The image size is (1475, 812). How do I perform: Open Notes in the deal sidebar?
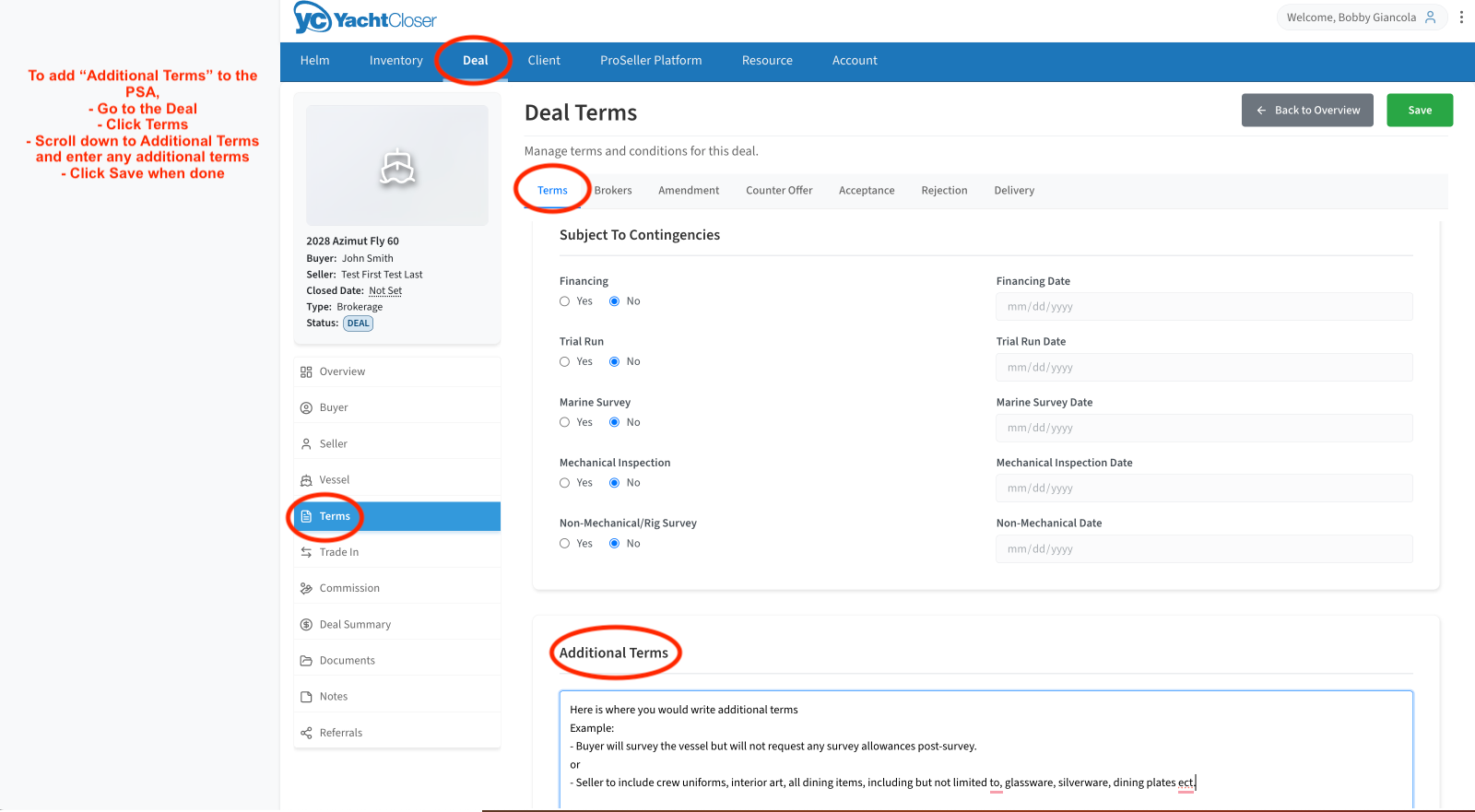[397, 697]
